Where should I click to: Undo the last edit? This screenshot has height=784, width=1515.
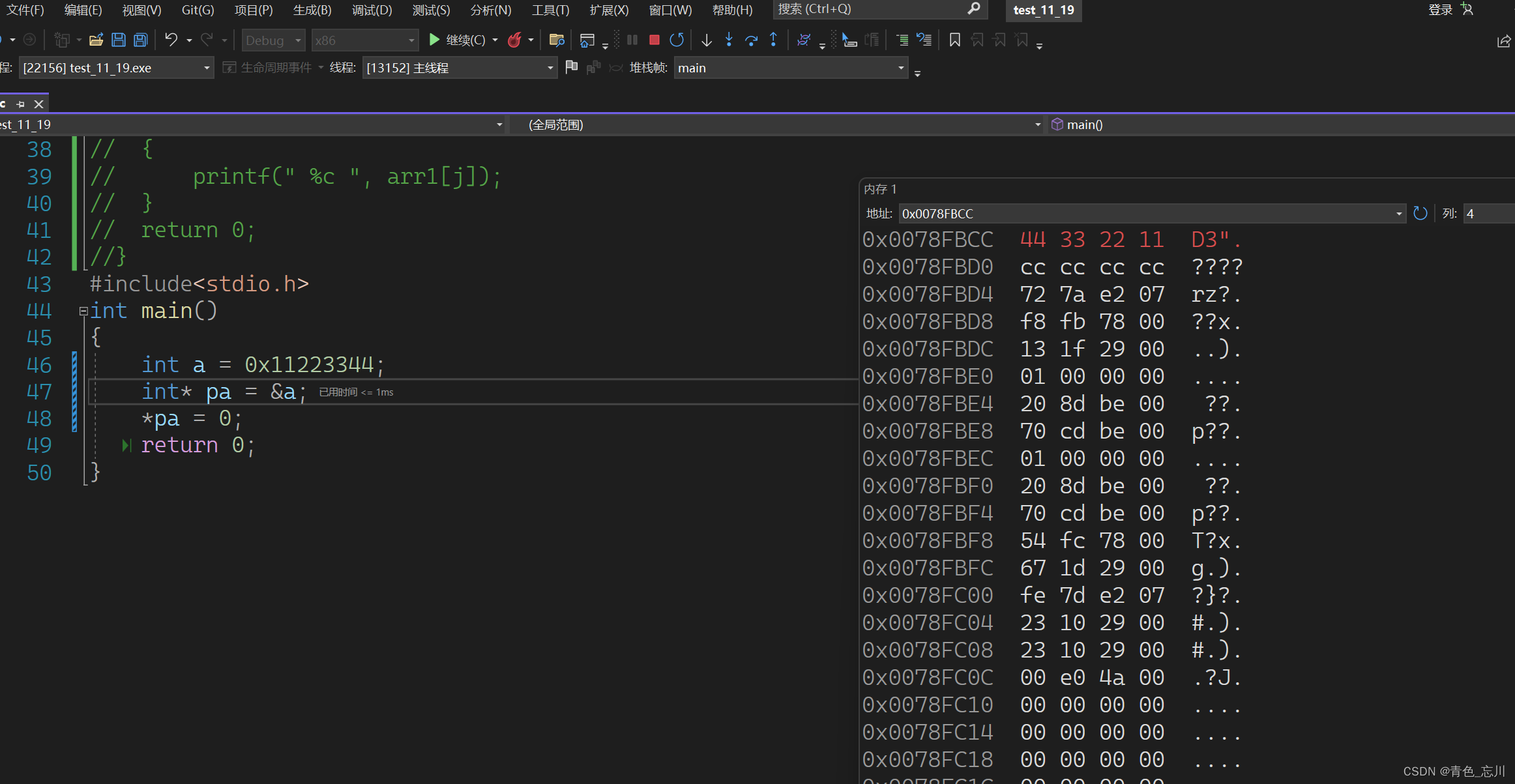[x=171, y=40]
